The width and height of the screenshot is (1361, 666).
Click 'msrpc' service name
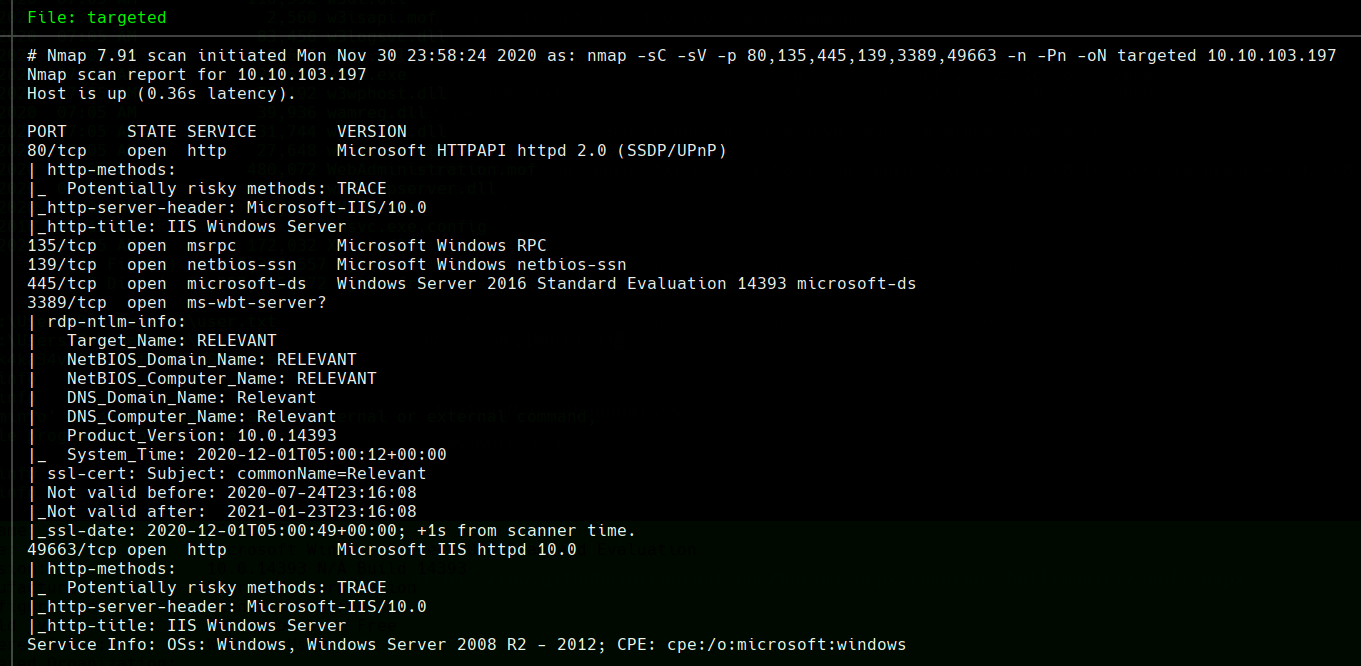tap(212, 246)
